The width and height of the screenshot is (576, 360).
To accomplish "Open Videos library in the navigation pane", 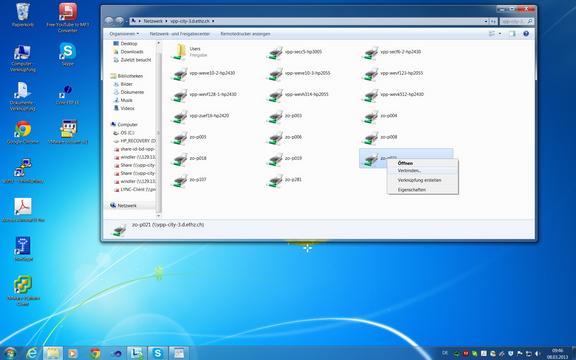I will pyautogui.click(x=124, y=108).
